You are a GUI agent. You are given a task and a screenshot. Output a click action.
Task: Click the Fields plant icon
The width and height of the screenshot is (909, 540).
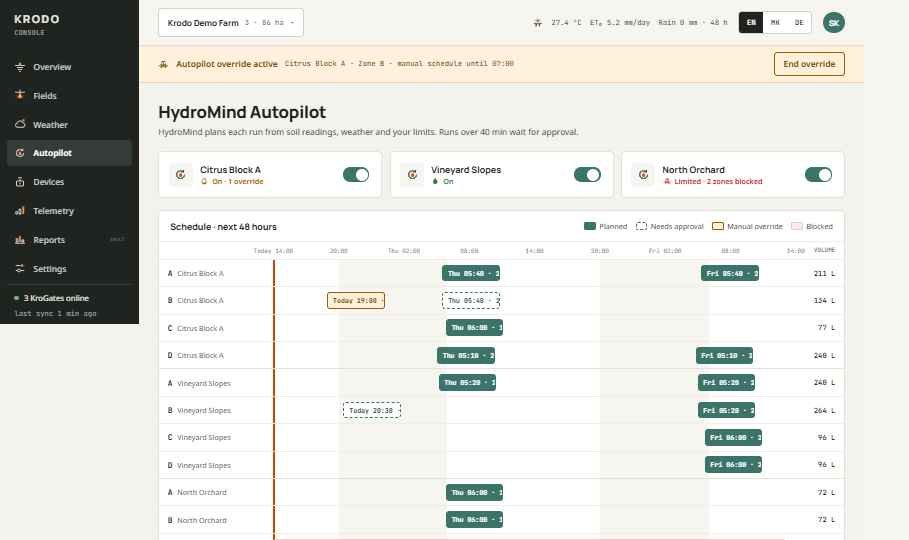click(x=20, y=95)
